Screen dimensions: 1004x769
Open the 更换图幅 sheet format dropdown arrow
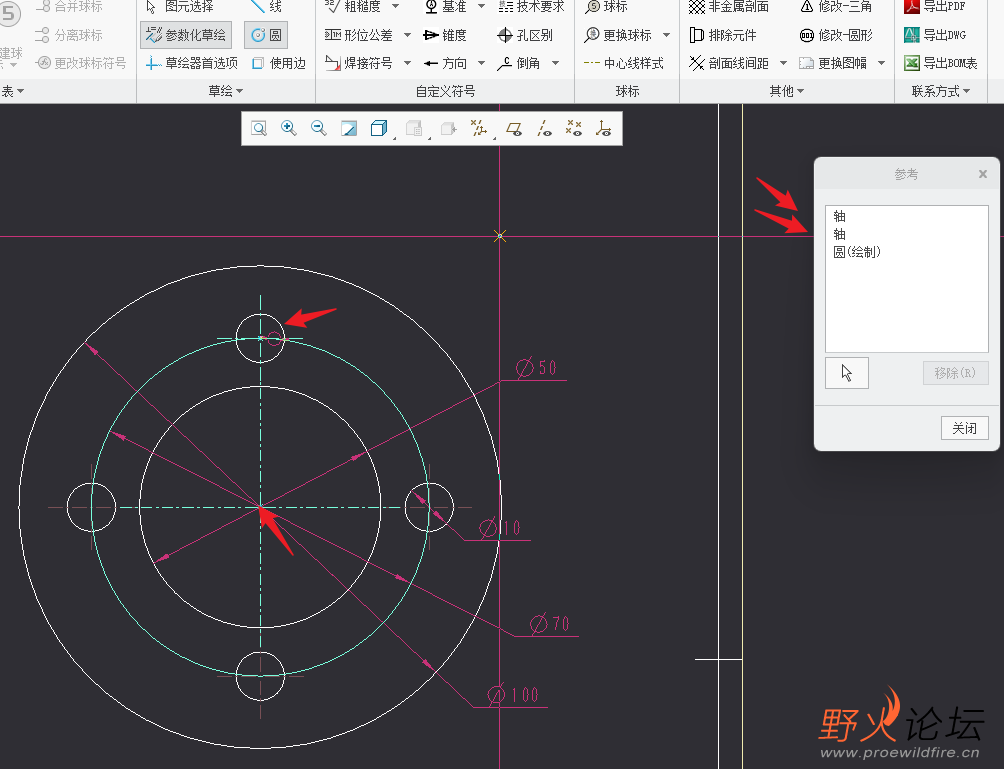tap(882, 63)
